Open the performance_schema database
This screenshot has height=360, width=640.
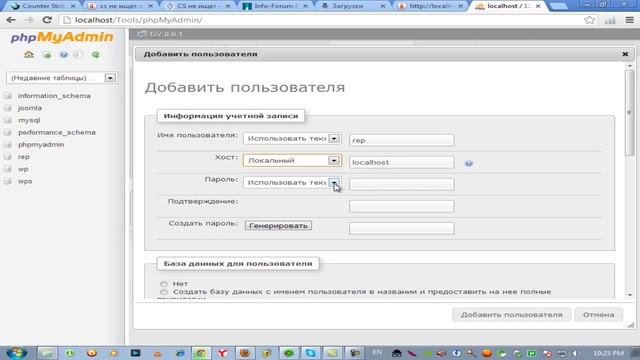click(x=57, y=132)
